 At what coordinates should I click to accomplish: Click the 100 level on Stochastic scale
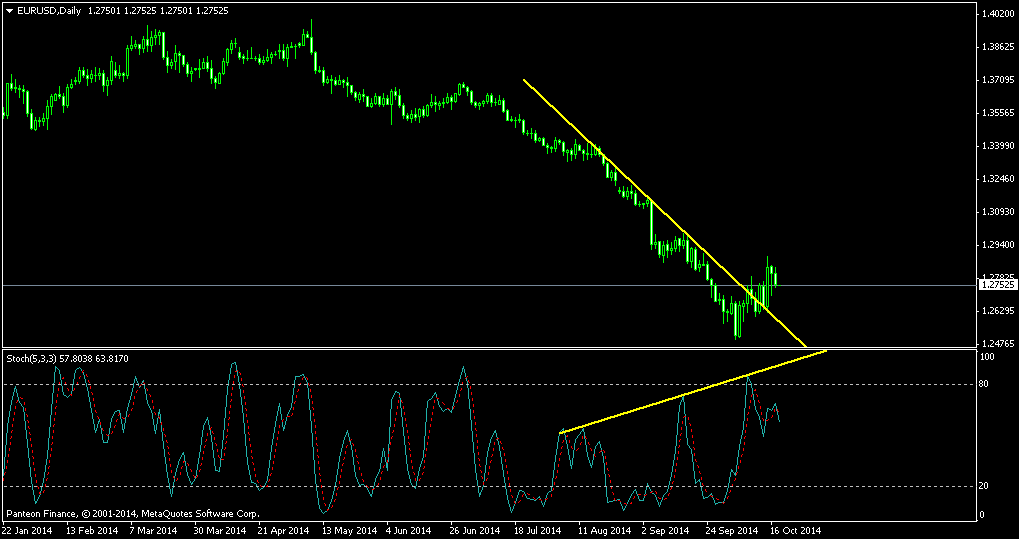[x=986, y=357]
